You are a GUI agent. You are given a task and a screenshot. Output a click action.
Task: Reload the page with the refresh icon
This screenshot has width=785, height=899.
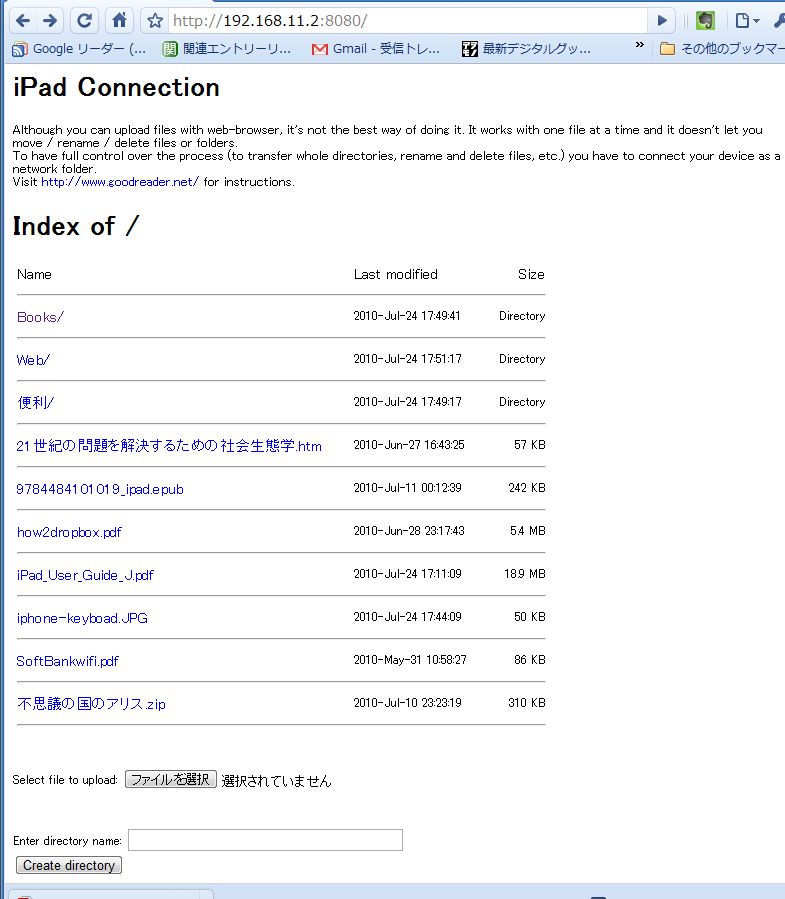click(84, 21)
